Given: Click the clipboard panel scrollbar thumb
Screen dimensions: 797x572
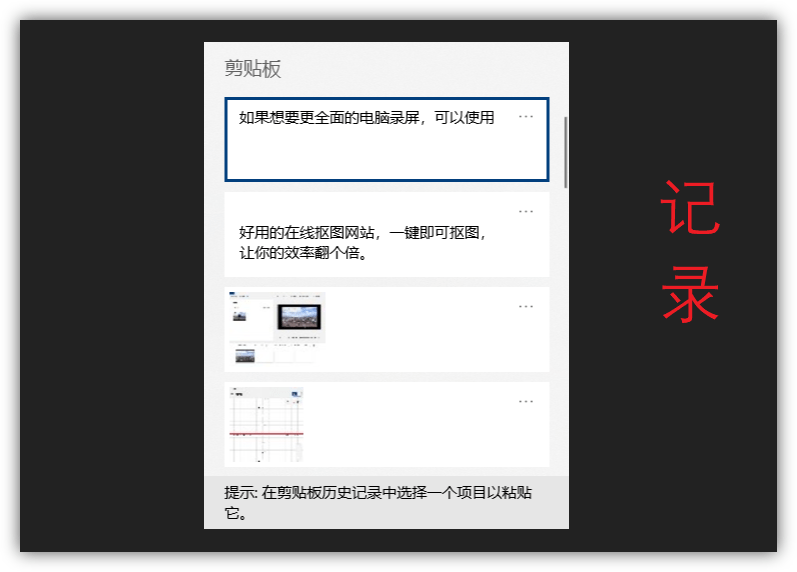Looking at the screenshot, I should click(566, 152).
